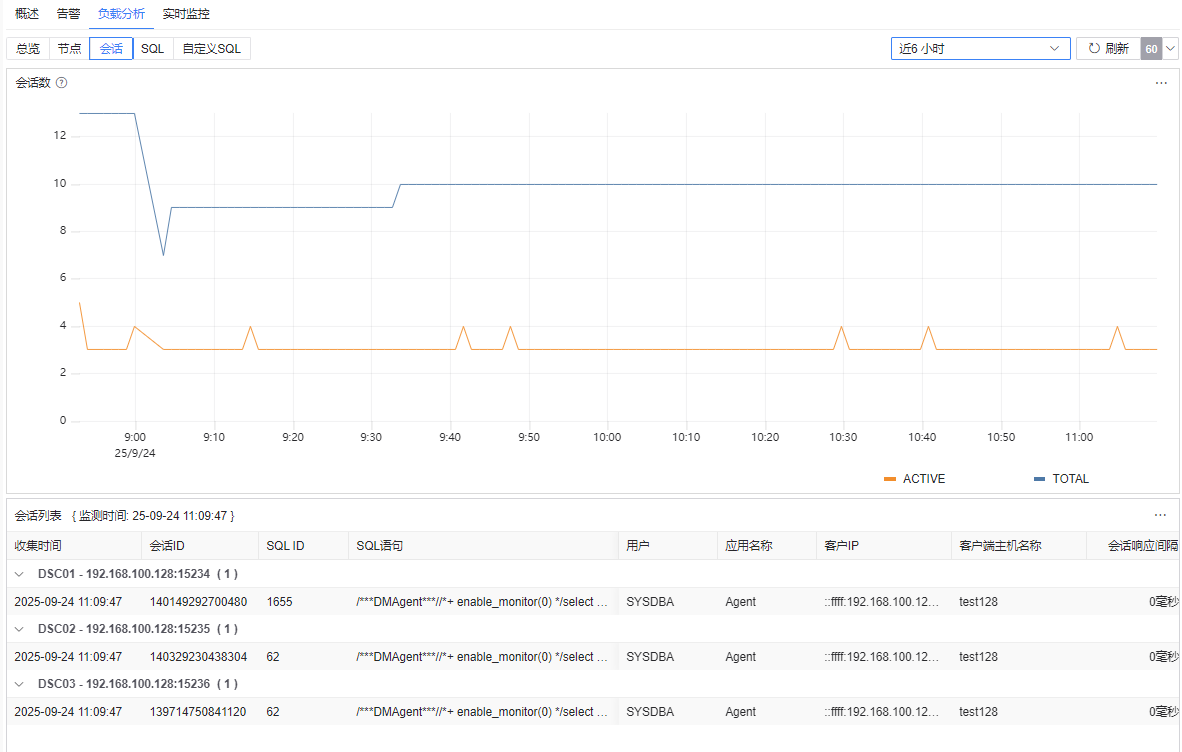
Task: Sort by the 收集时间 column header
Action: point(74,546)
